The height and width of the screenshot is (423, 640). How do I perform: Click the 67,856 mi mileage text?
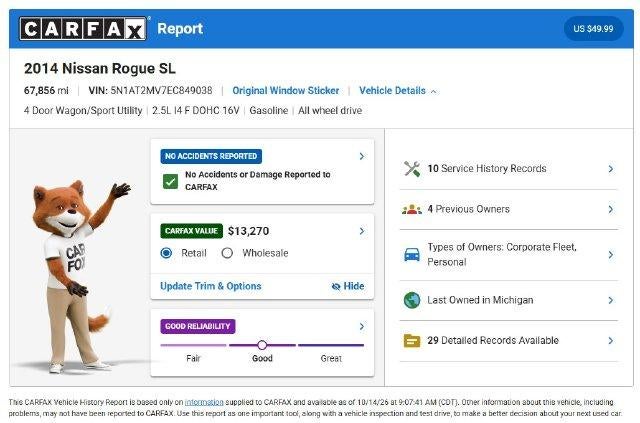46,91
